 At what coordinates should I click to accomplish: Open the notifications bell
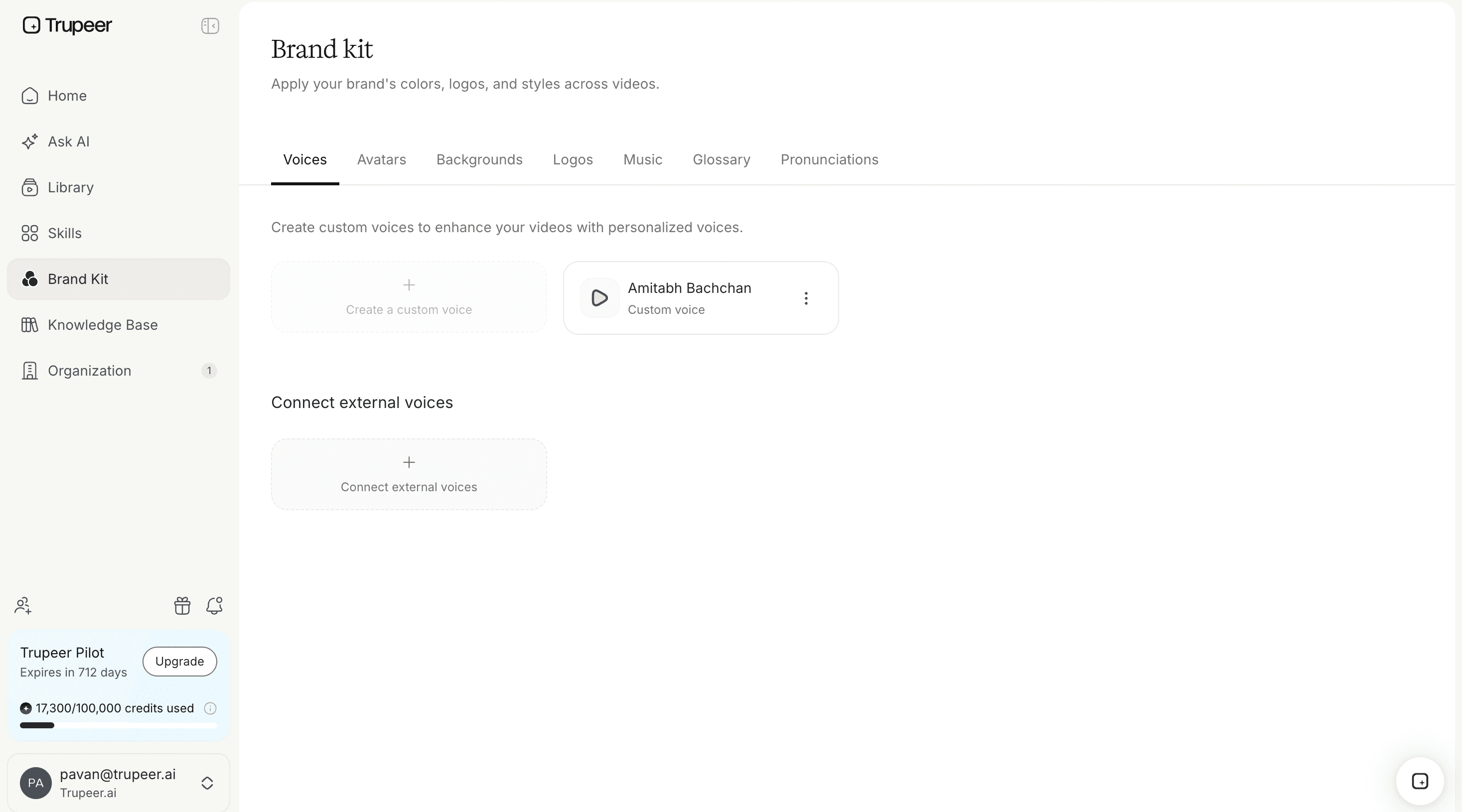click(214, 606)
